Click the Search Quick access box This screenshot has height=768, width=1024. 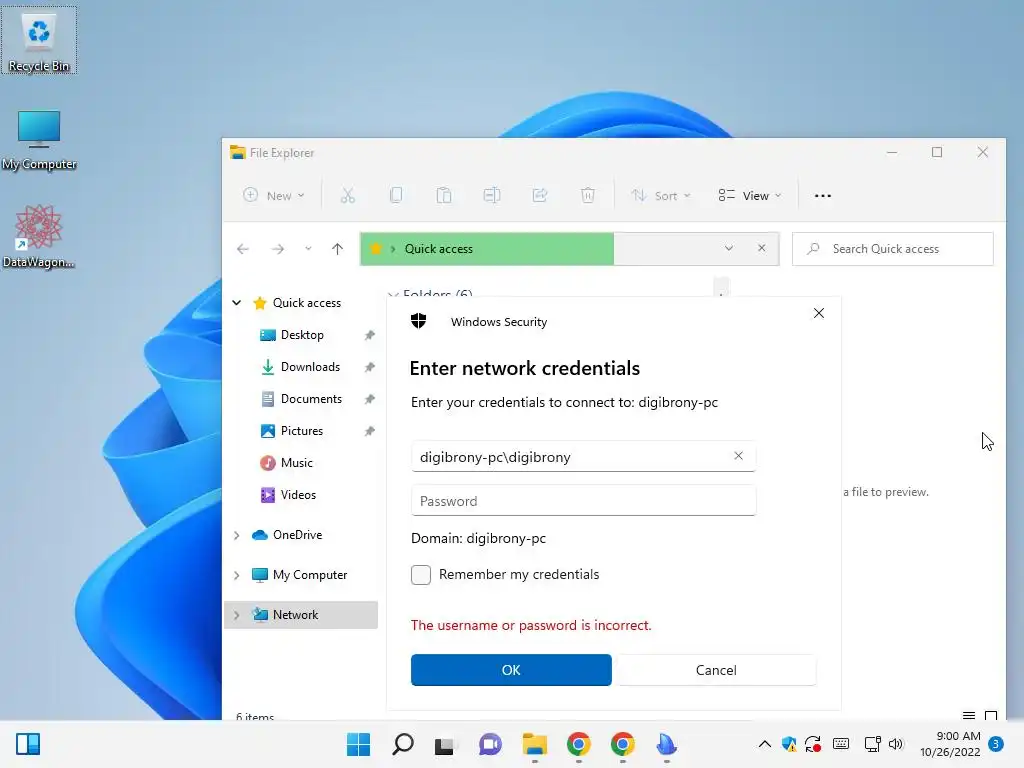(893, 249)
